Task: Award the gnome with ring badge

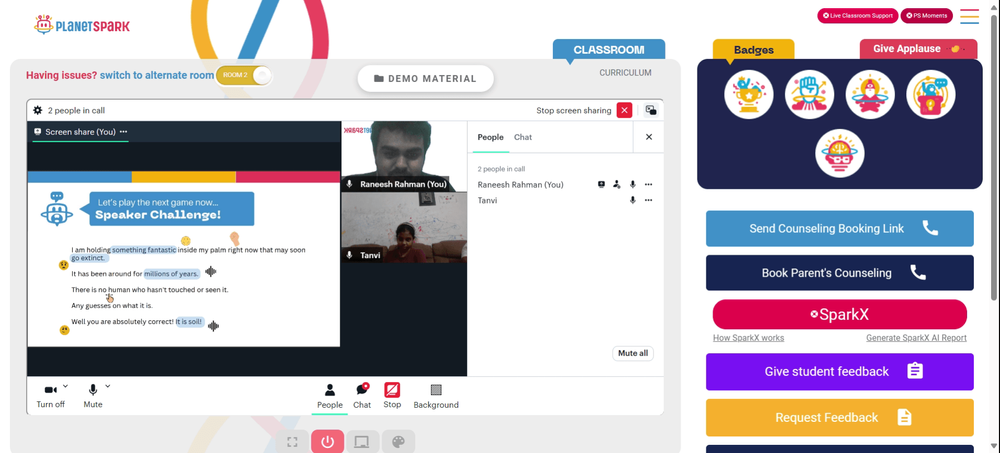Action: coord(870,94)
